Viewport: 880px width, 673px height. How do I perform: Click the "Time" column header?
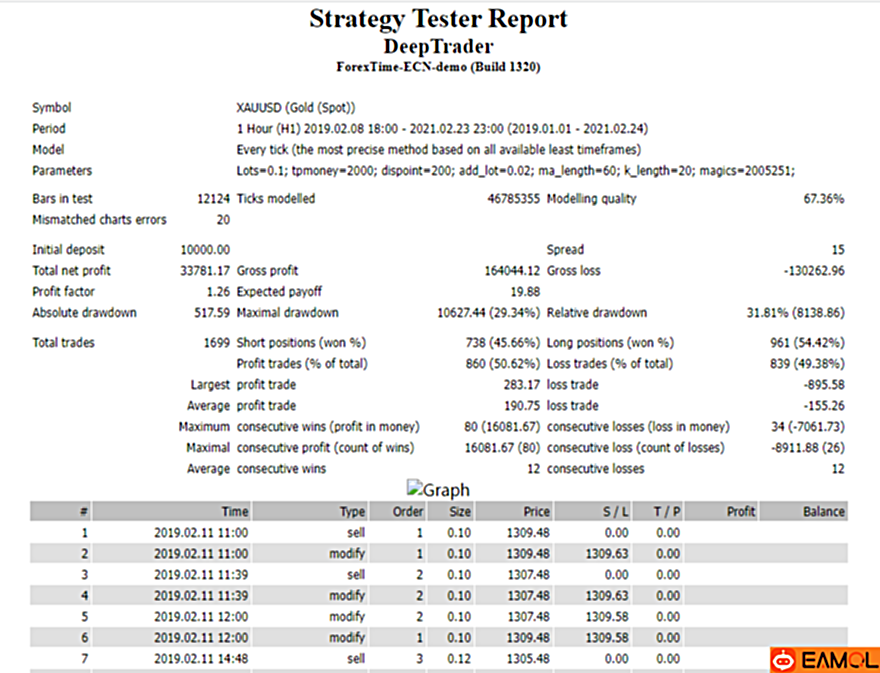pyautogui.click(x=172, y=512)
